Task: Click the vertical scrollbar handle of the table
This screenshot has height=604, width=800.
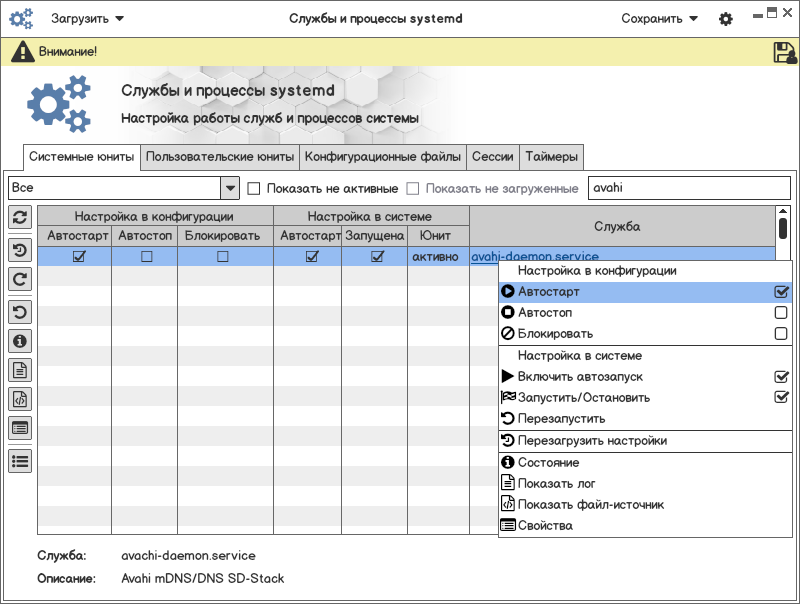Action: (x=783, y=227)
